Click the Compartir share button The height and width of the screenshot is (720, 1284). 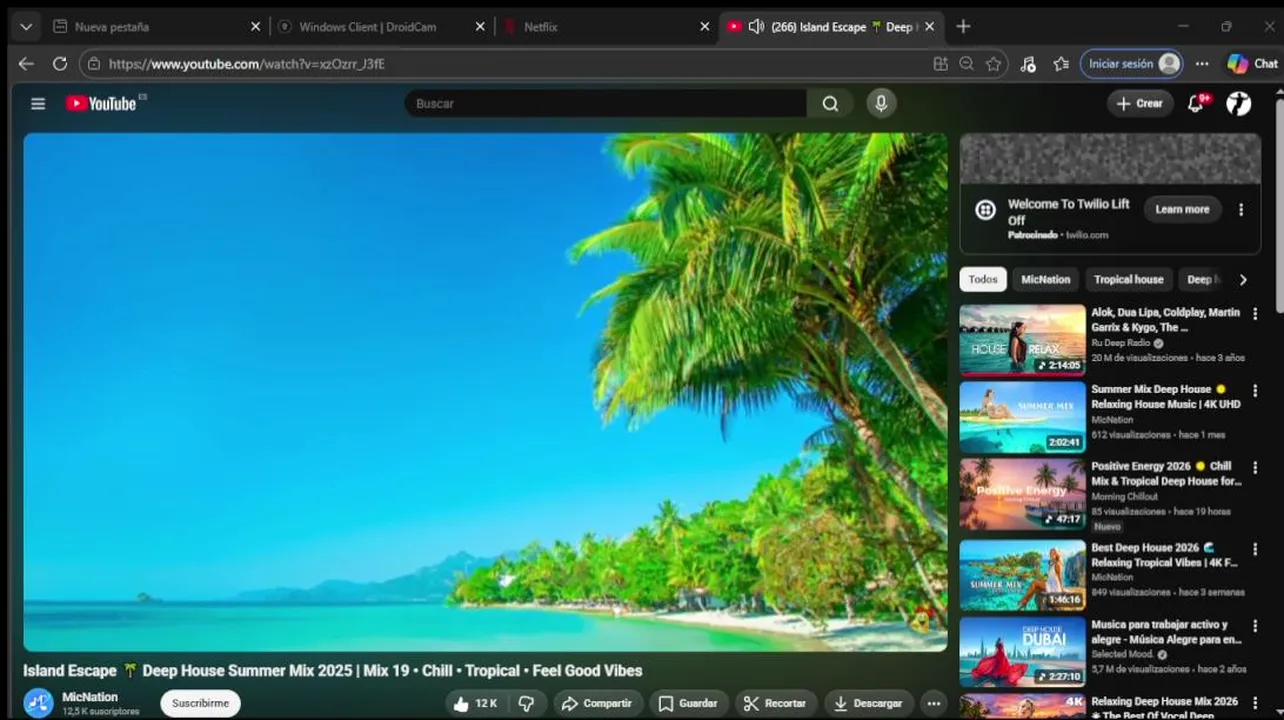tap(597, 703)
